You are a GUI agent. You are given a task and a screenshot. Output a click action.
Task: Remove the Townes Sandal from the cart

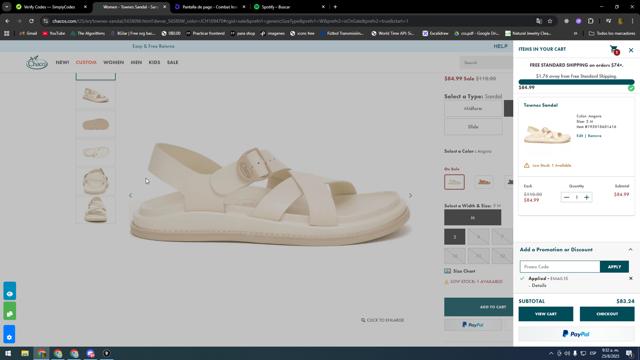point(594,136)
